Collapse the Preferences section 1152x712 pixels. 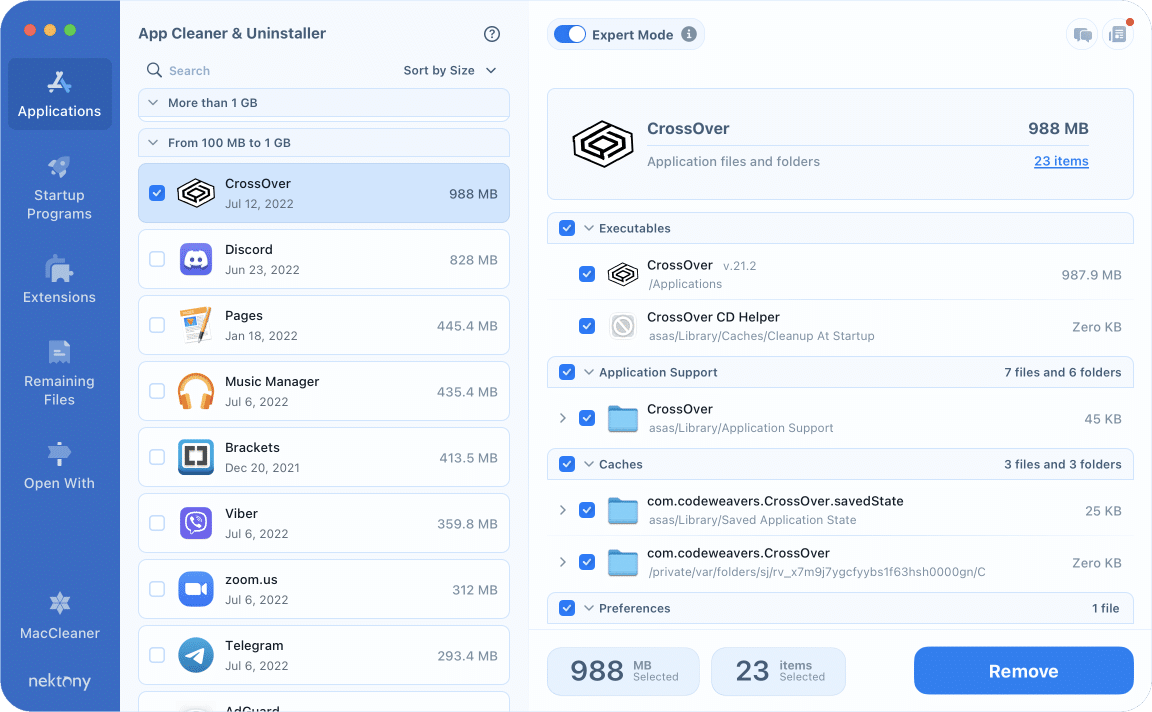588,608
